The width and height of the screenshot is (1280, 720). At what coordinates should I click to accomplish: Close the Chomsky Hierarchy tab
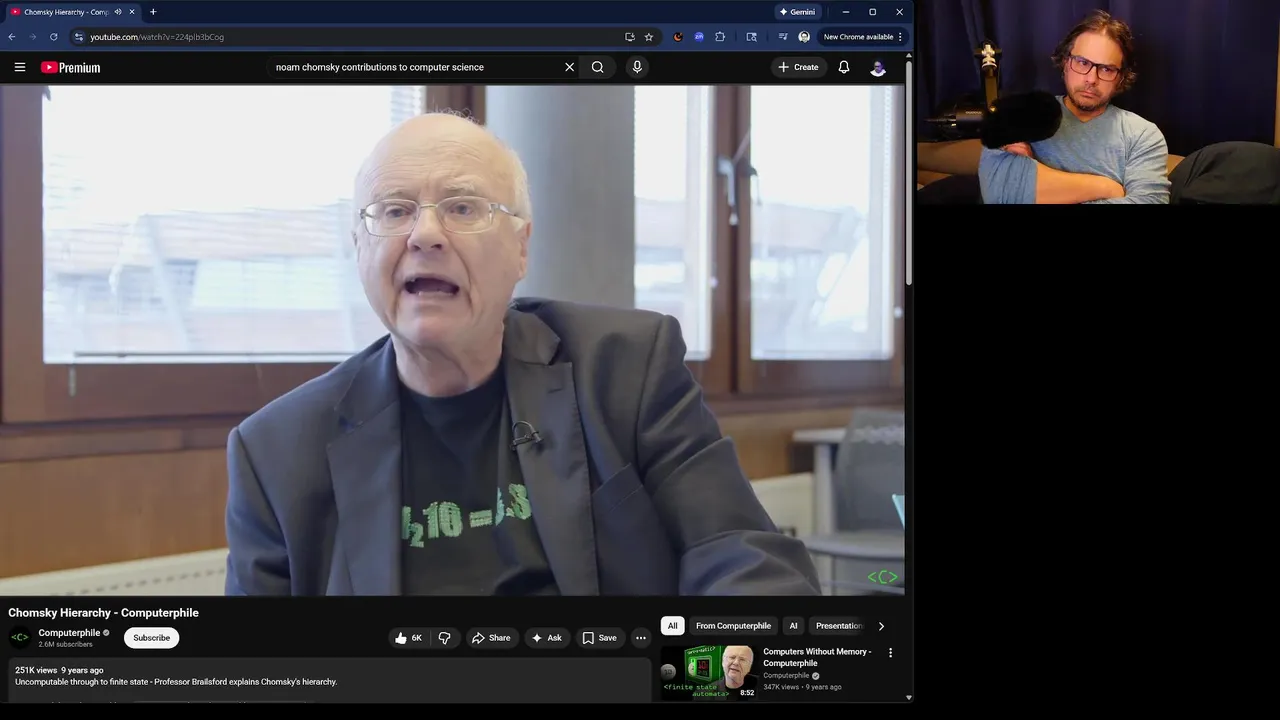pos(132,12)
